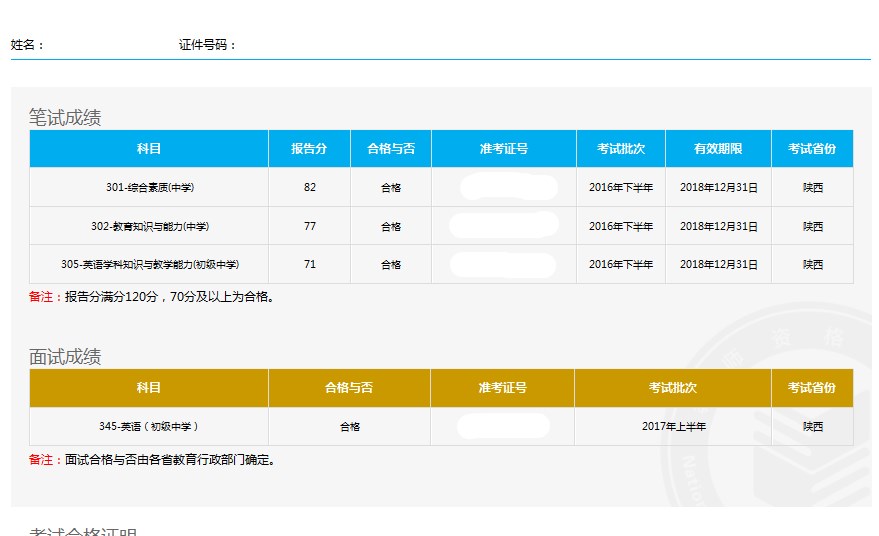Click 陕西 in the 345-英语 interview row
This screenshot has height=536, width=879.
tap(812, 427)
